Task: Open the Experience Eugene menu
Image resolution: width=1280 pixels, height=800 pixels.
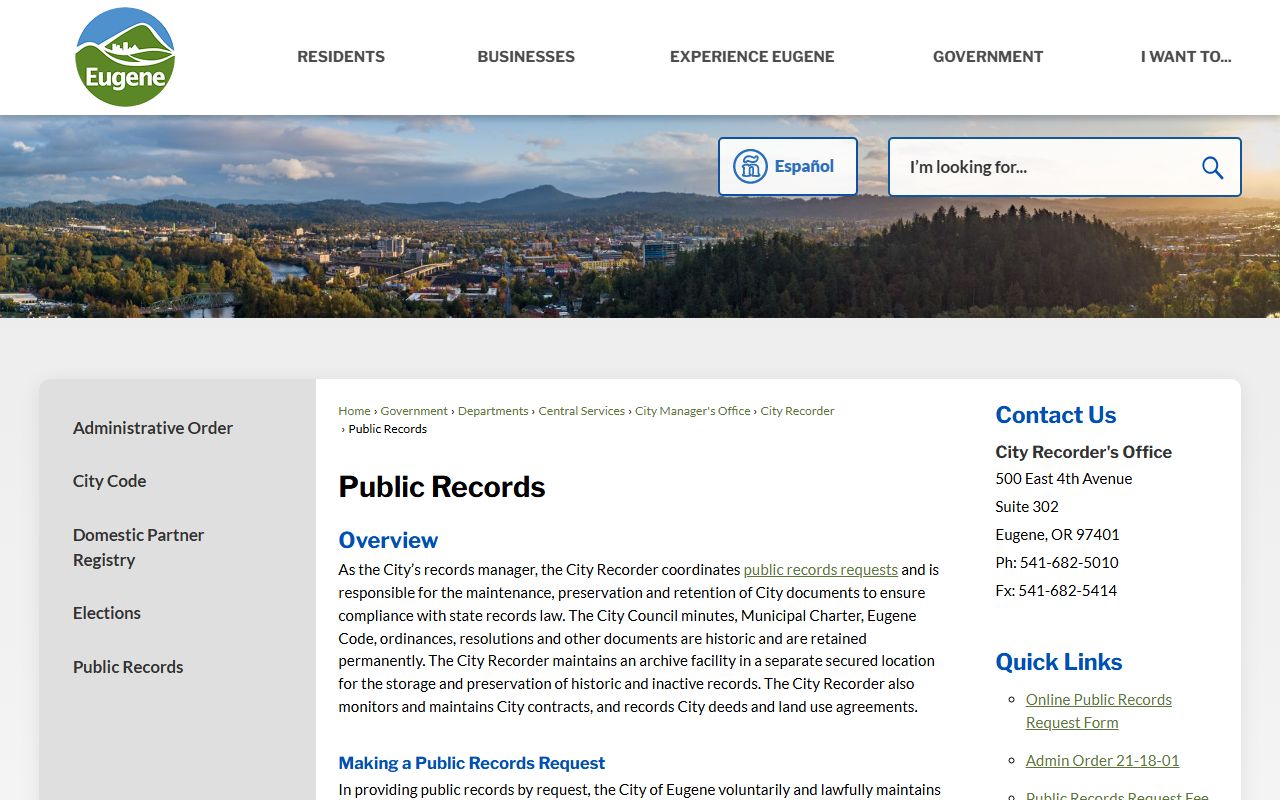Action: pos(752,57)
